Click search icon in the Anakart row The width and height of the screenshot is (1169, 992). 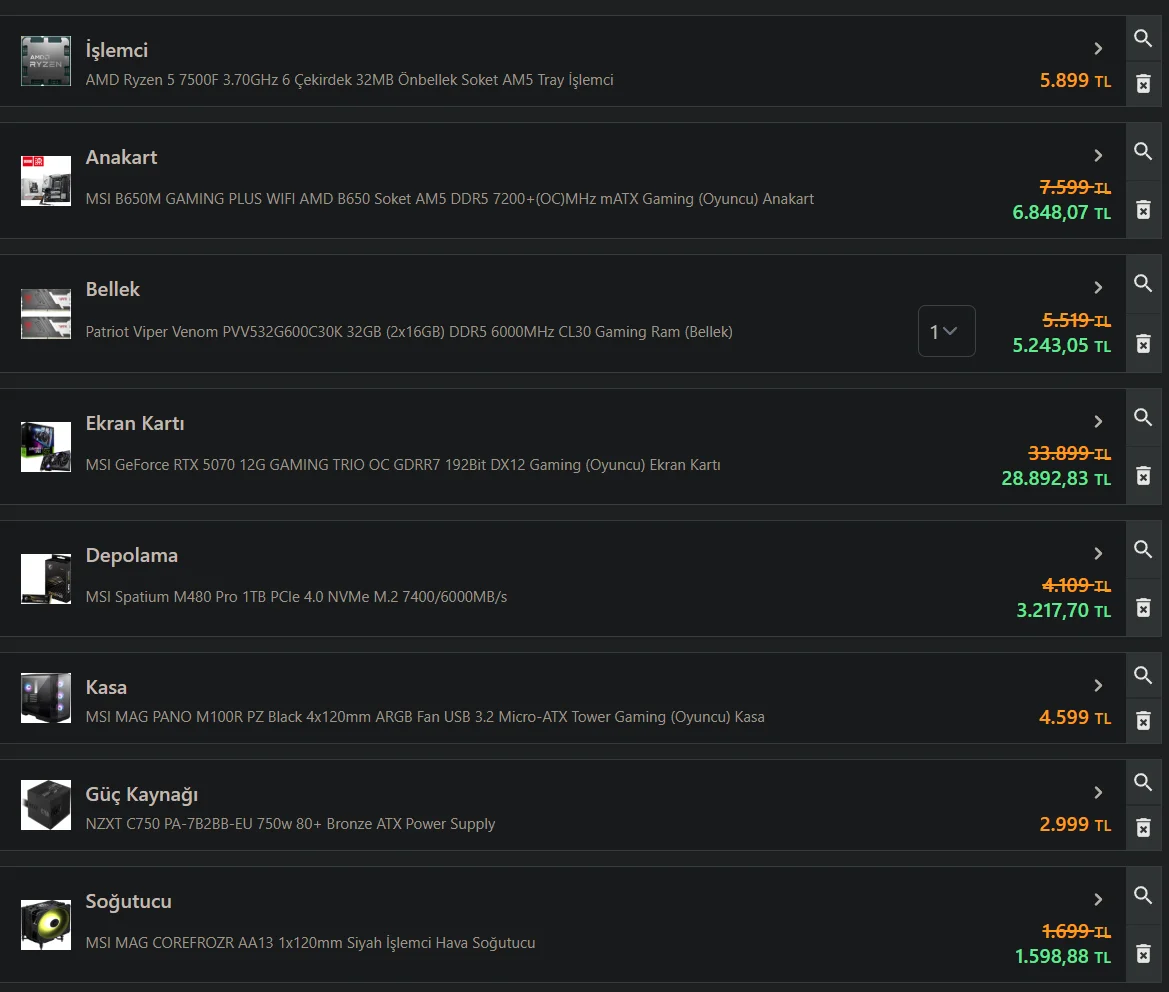(1143, 151)
